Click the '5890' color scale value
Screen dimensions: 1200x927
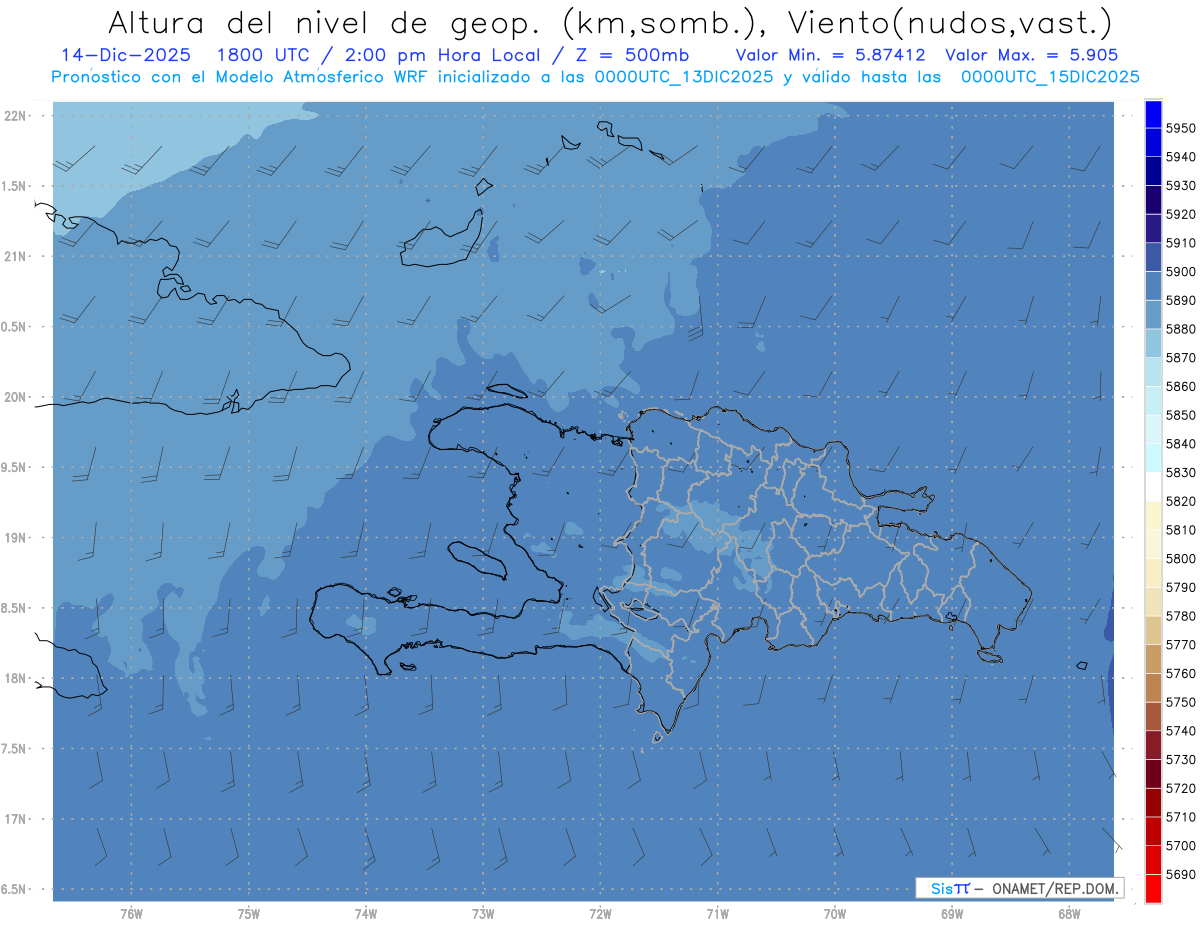(1180, 300)
